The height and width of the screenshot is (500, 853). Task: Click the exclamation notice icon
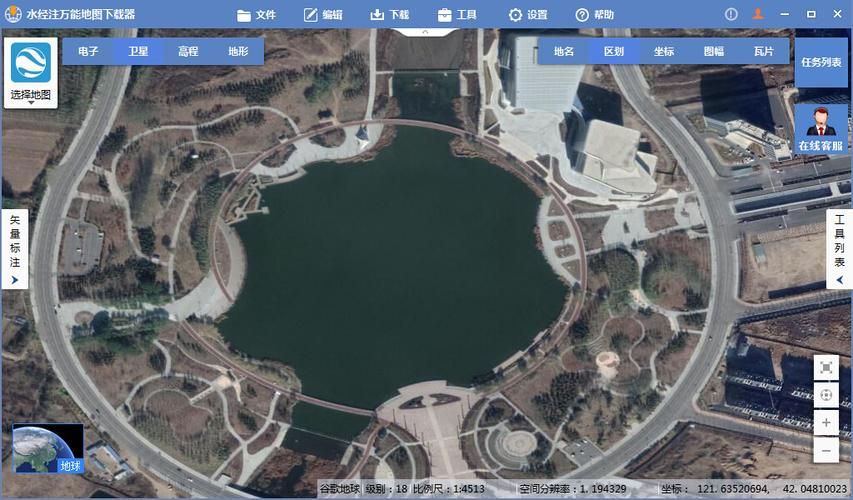(x=731, y=15)
